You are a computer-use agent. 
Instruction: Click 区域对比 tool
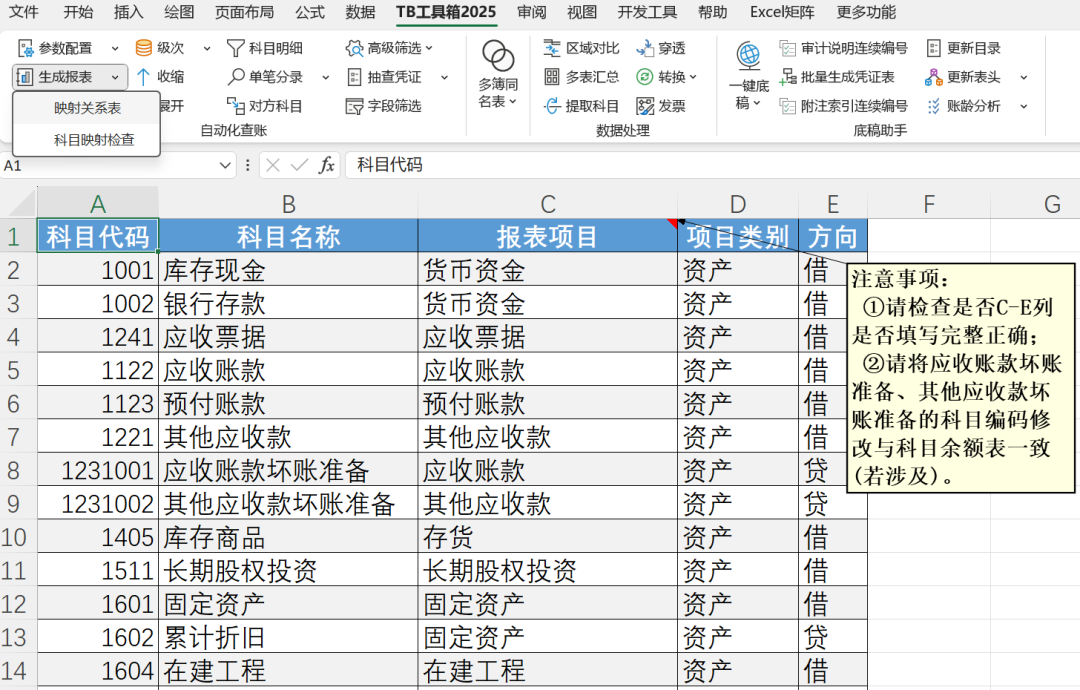(x=581, y=48)
